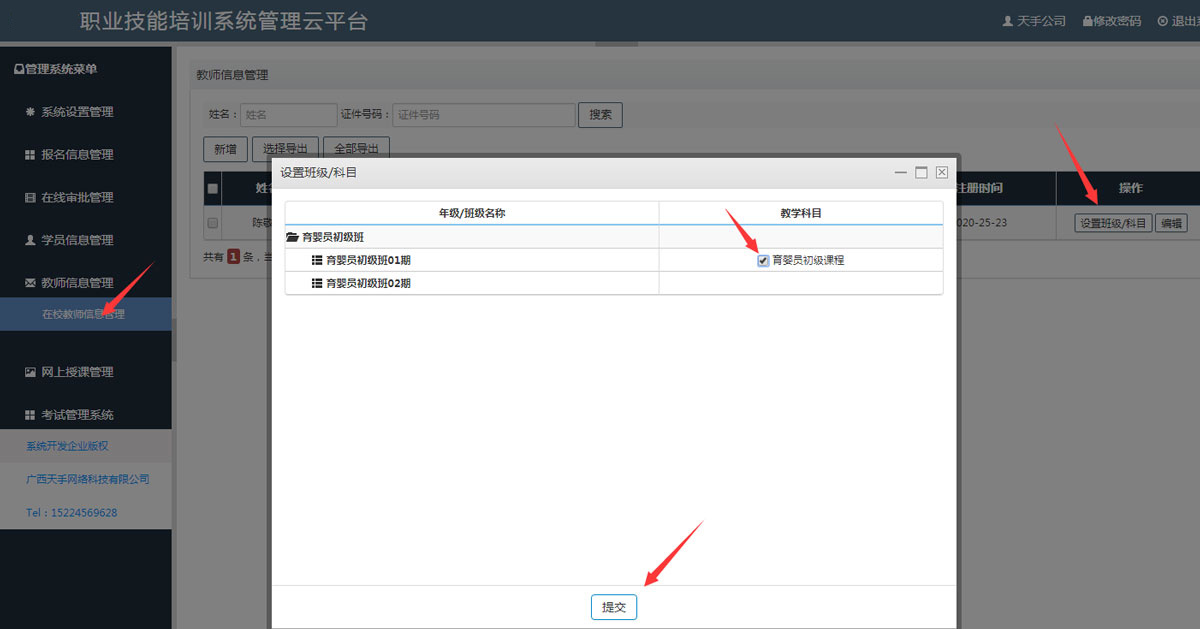Click the lock icon beside 修改密码
Screen dimensions: 1200x629
click(x=1087, y=21)
